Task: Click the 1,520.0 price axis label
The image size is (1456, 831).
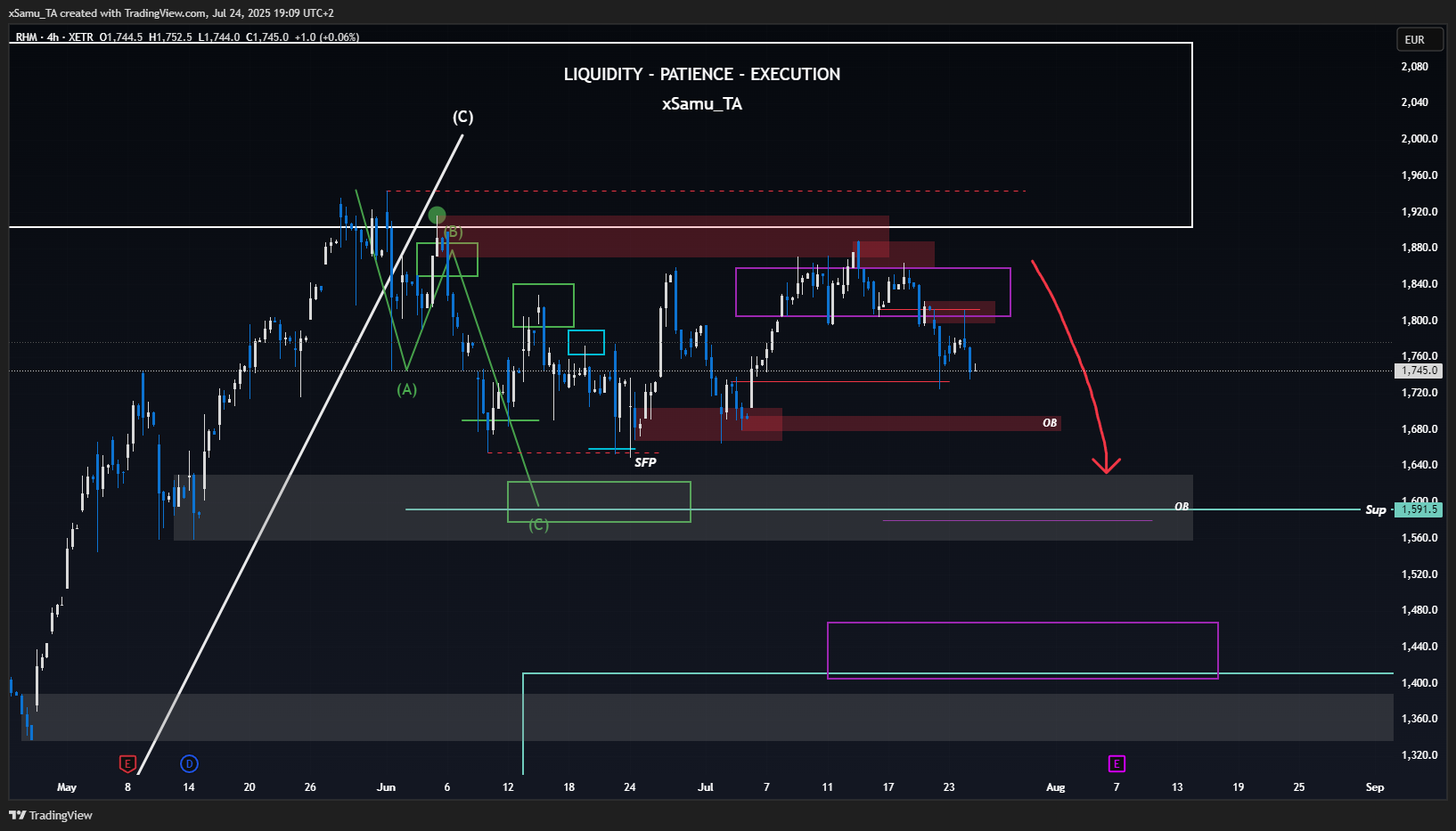Action: tap(1419, 574)
